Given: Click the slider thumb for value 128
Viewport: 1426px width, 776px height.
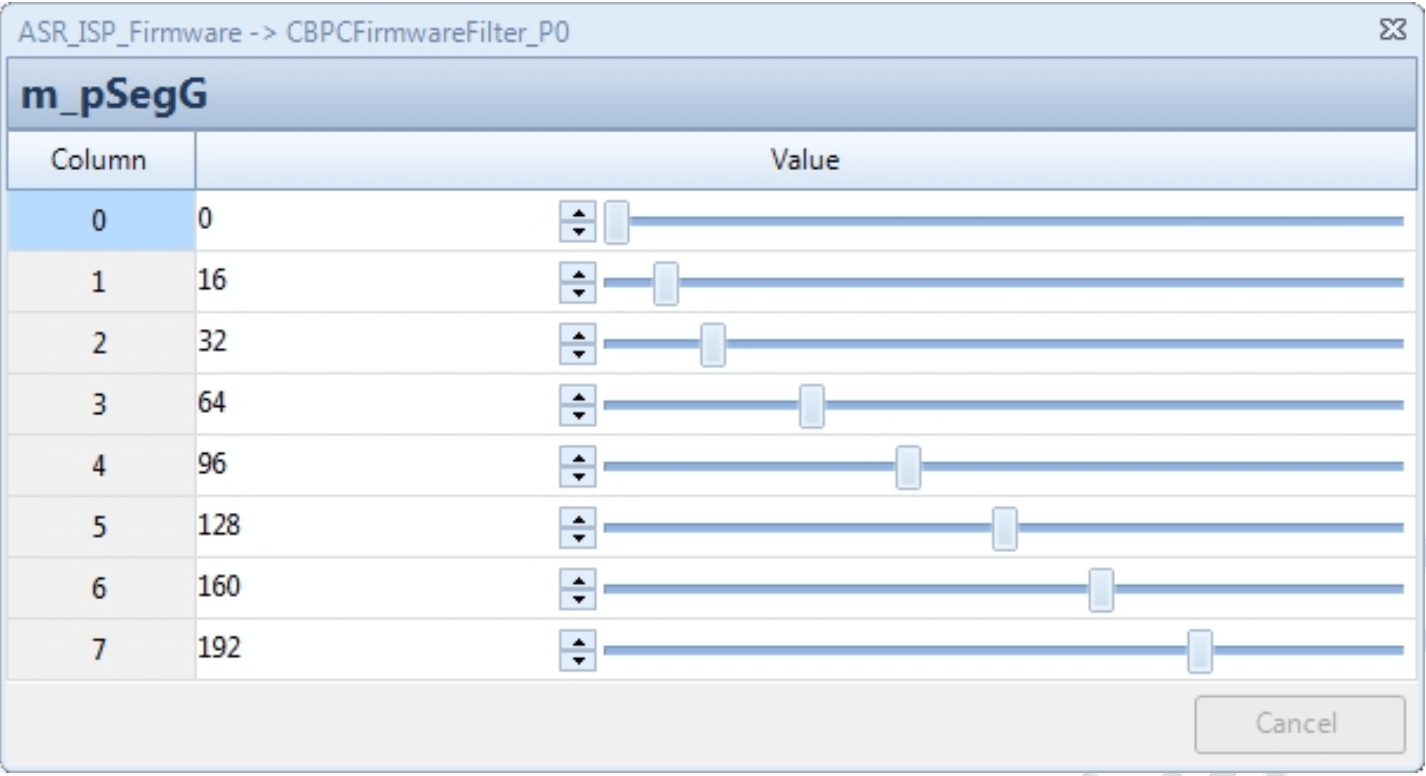Looking at the screenshot, I should (1005, 528).
